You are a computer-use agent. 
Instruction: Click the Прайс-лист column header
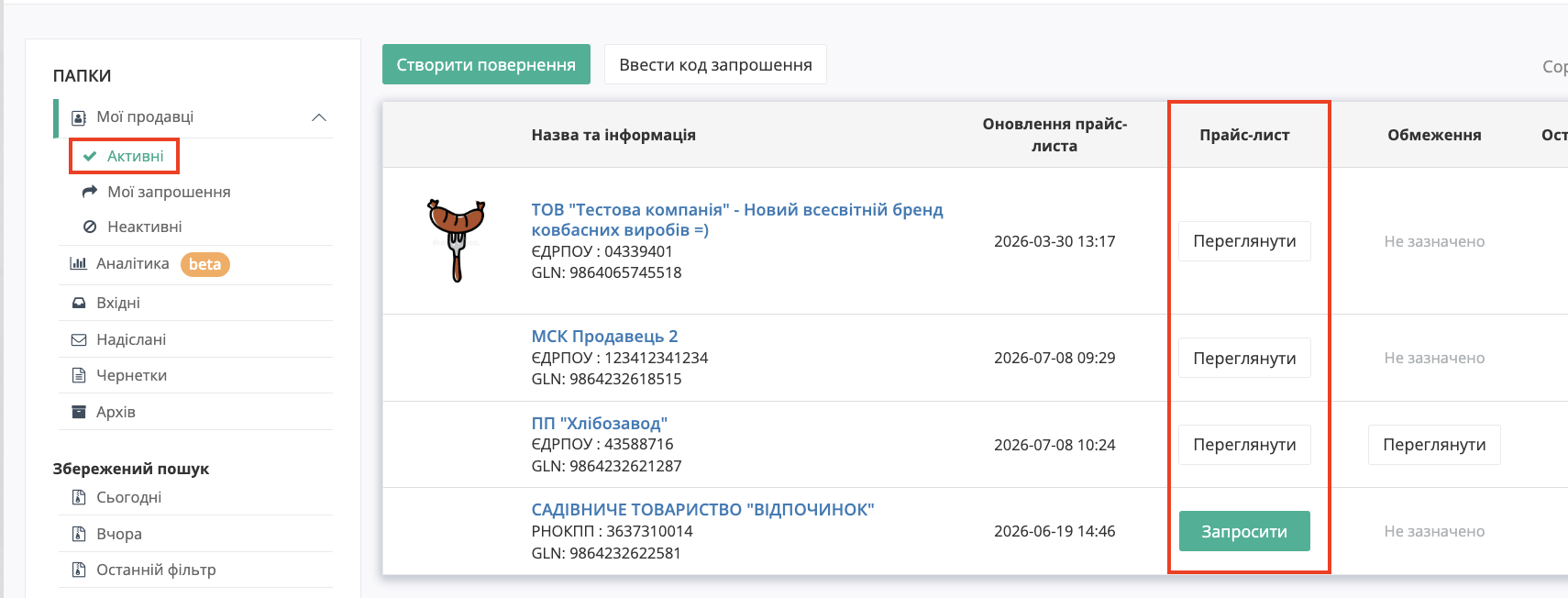coord(1244,135)
